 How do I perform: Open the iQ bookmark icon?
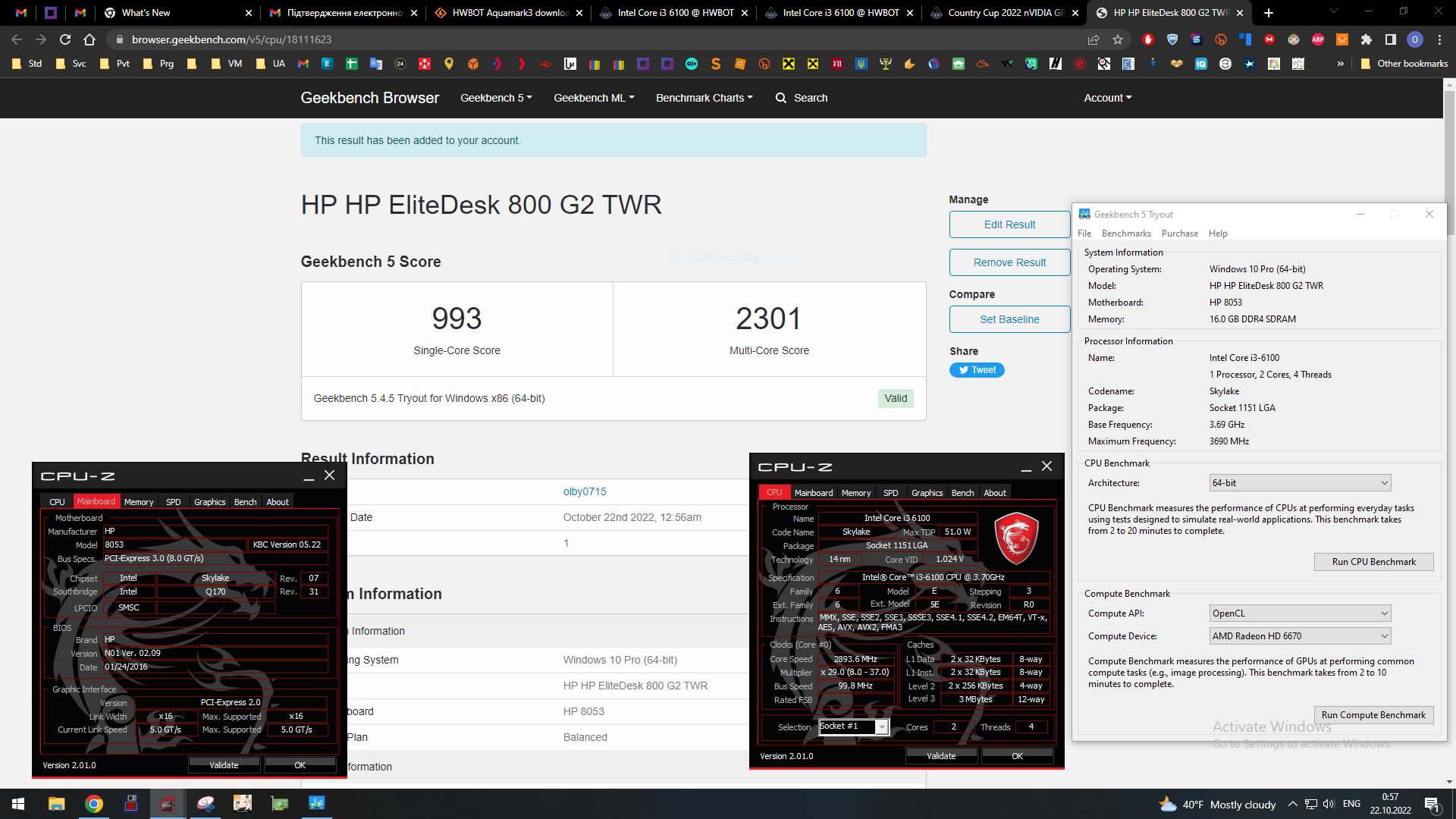point(1201,64)
